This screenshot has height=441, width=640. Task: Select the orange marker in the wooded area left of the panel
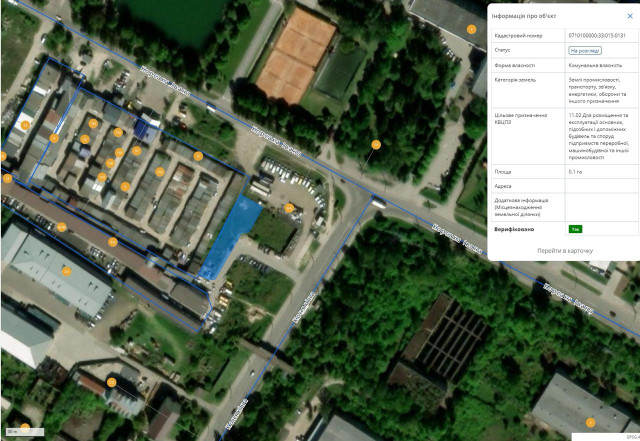tap(376, 145)
